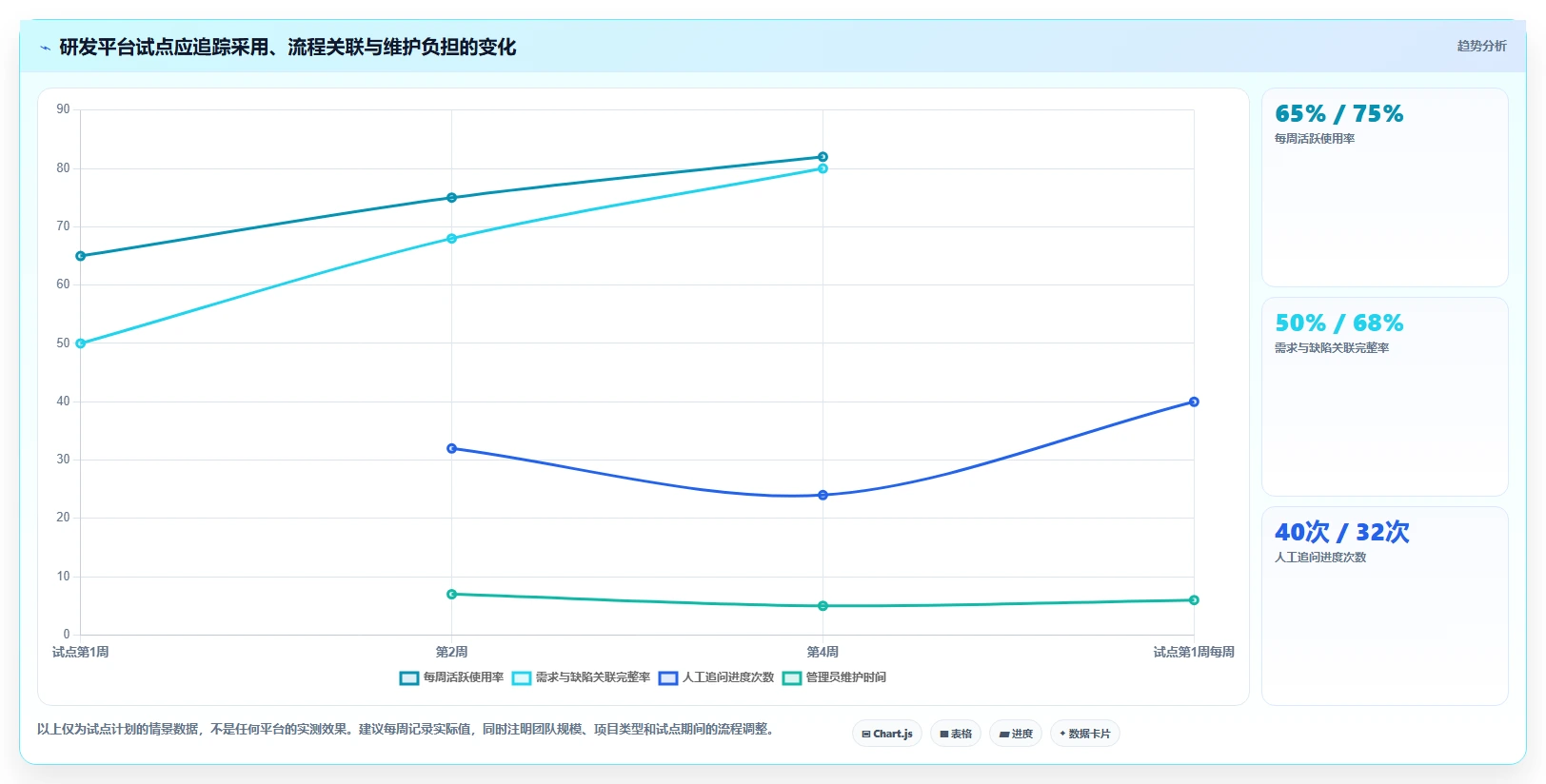This screenshot has height=784, width=1546.
Task: Click 每周活跃使用率 data point at 第4周
Action: point(823,157)
